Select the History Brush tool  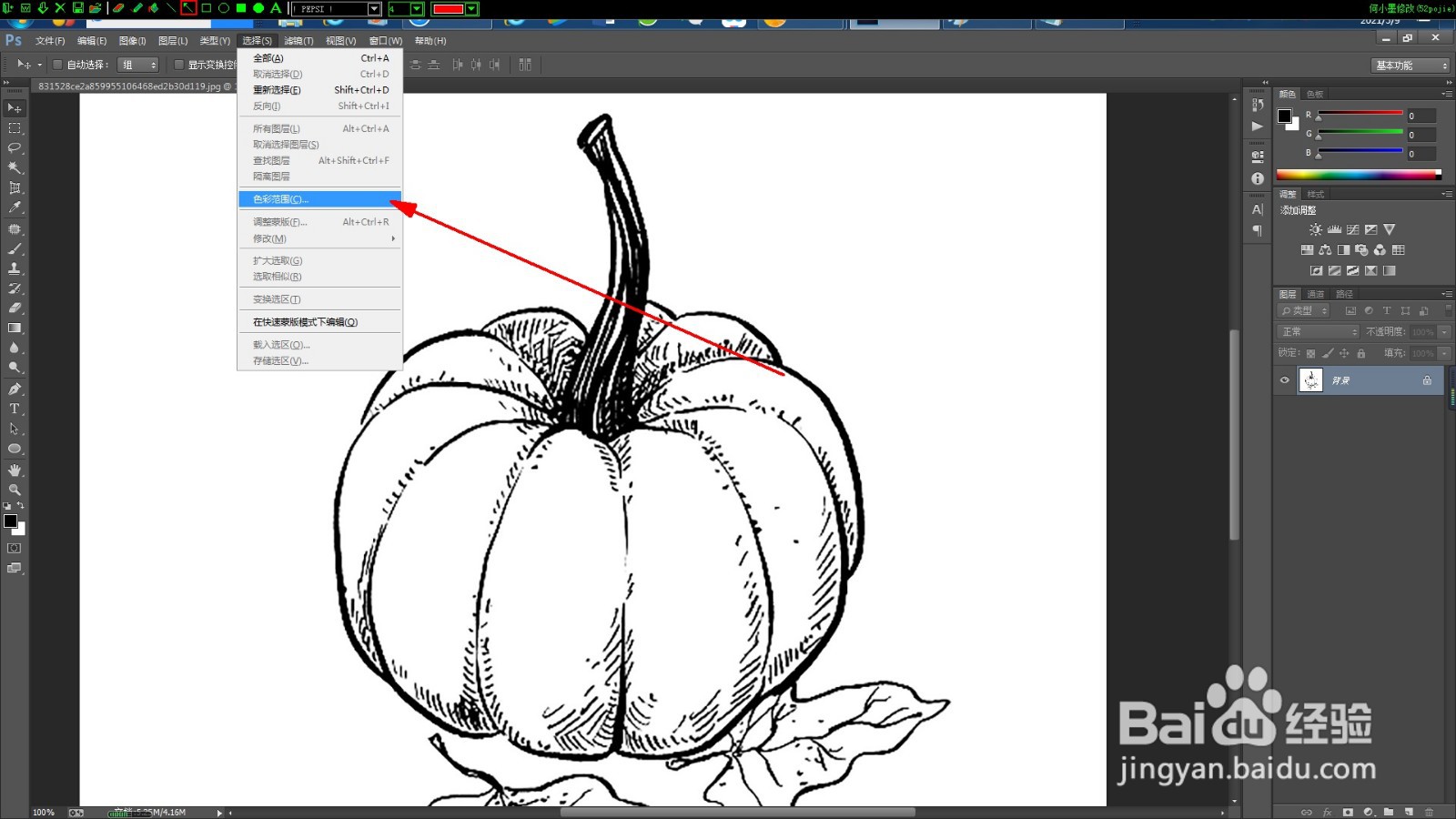point(15,288)
